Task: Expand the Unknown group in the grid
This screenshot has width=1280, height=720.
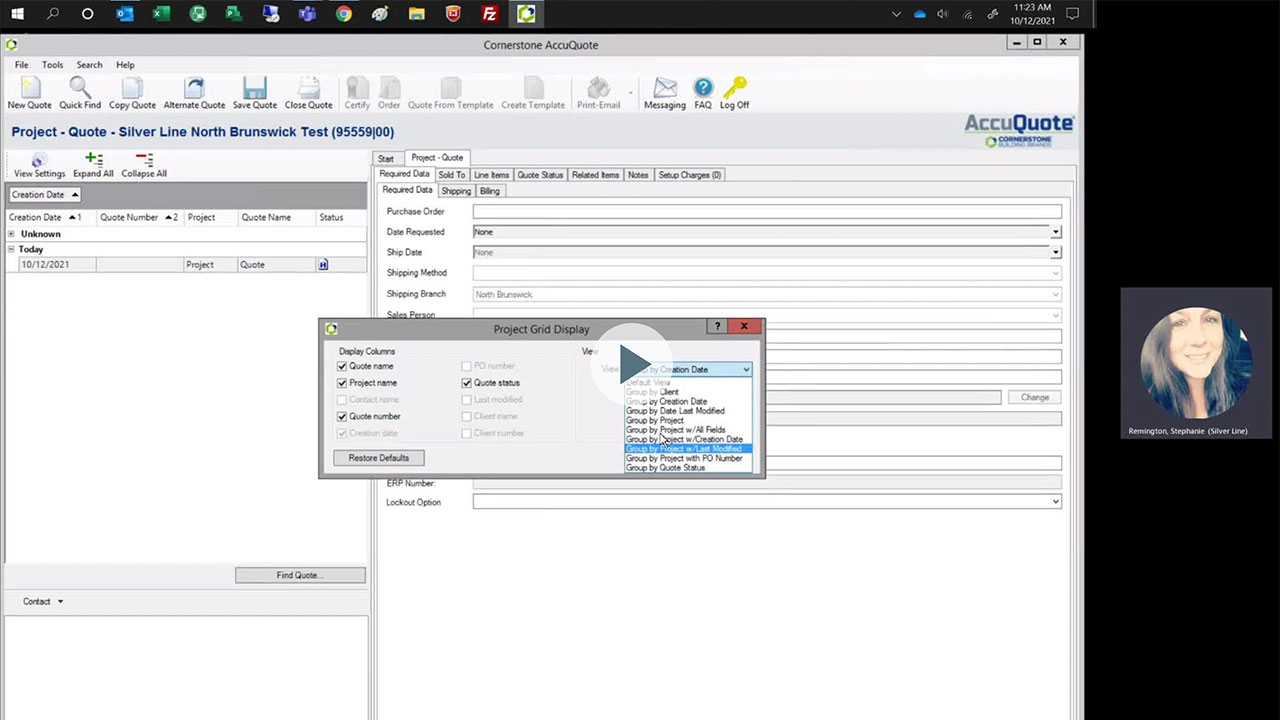Action: tap(12, 234)
